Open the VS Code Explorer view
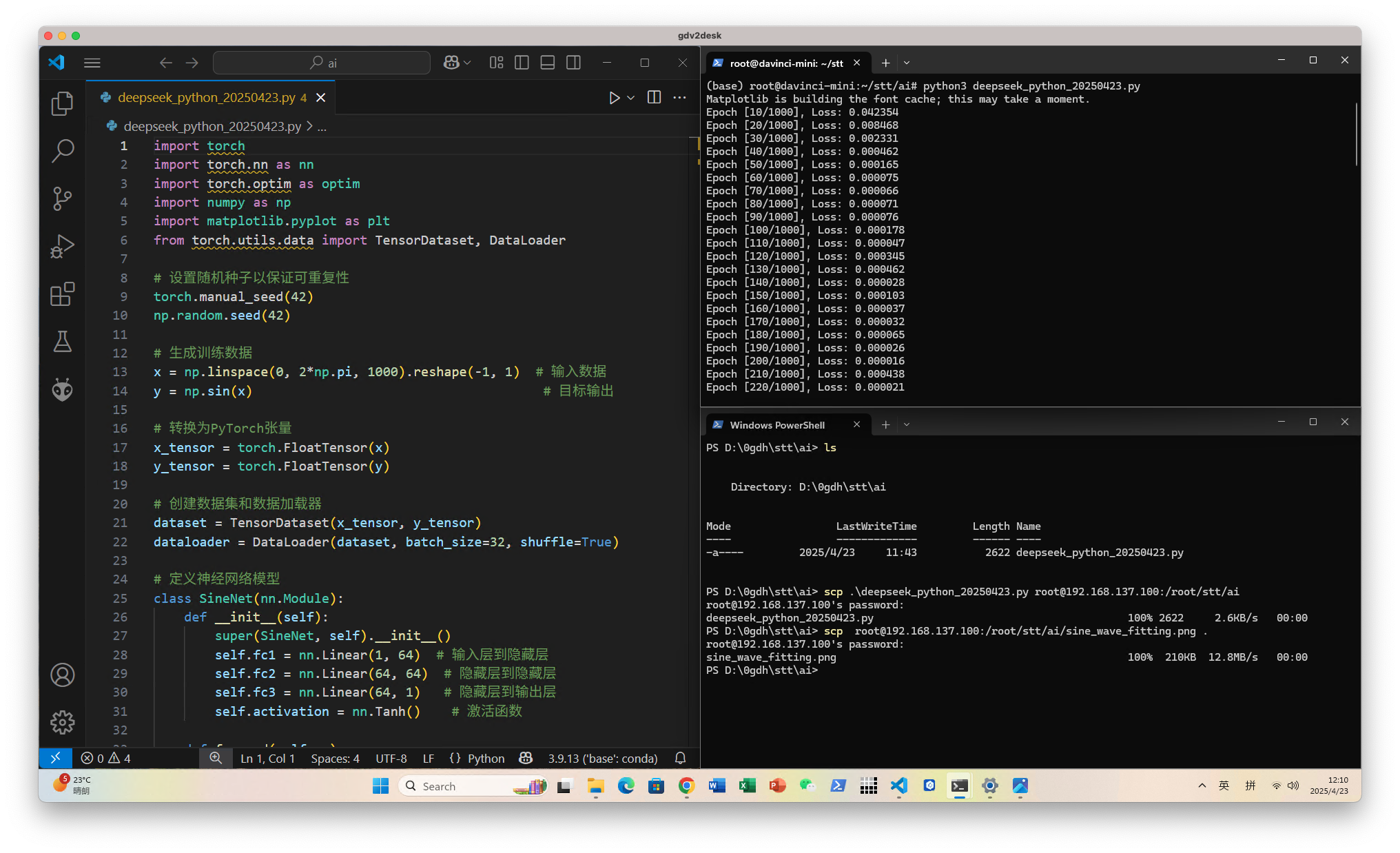 coord(62,103)
